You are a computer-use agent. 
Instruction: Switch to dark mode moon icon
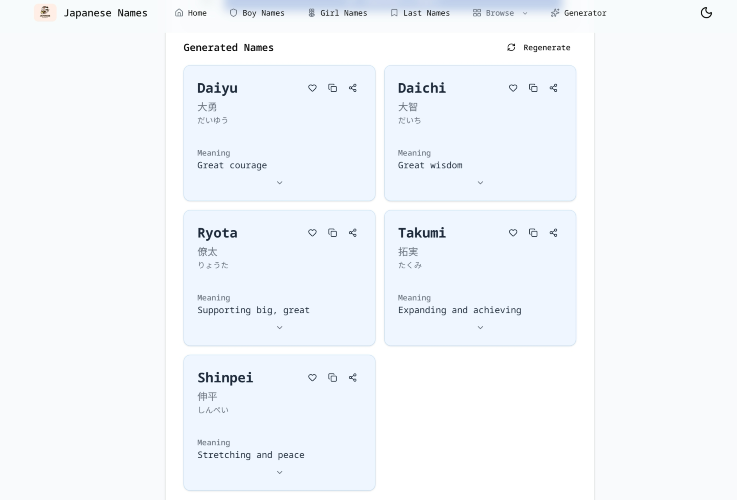[x=706, y=13]
